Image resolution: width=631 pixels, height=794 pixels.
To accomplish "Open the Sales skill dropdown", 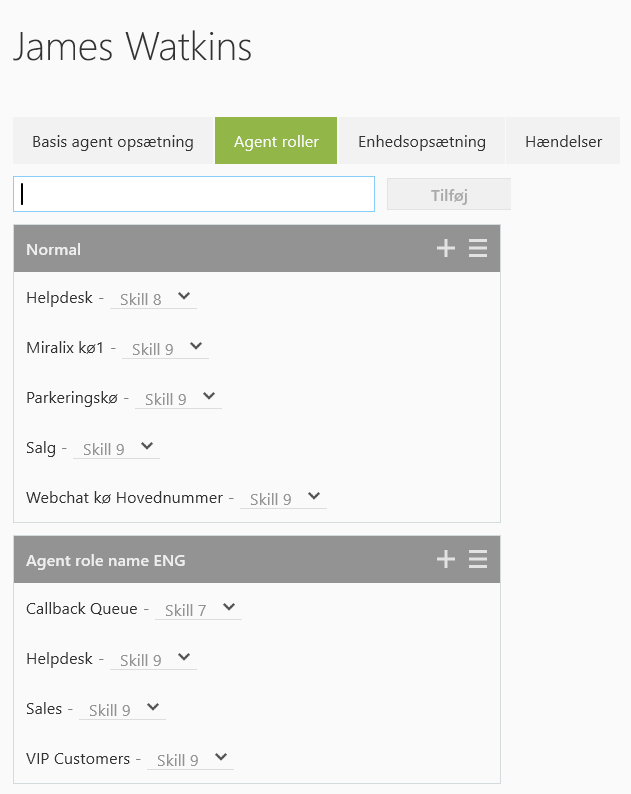I will pyautogui.click(x=122, y=709).
